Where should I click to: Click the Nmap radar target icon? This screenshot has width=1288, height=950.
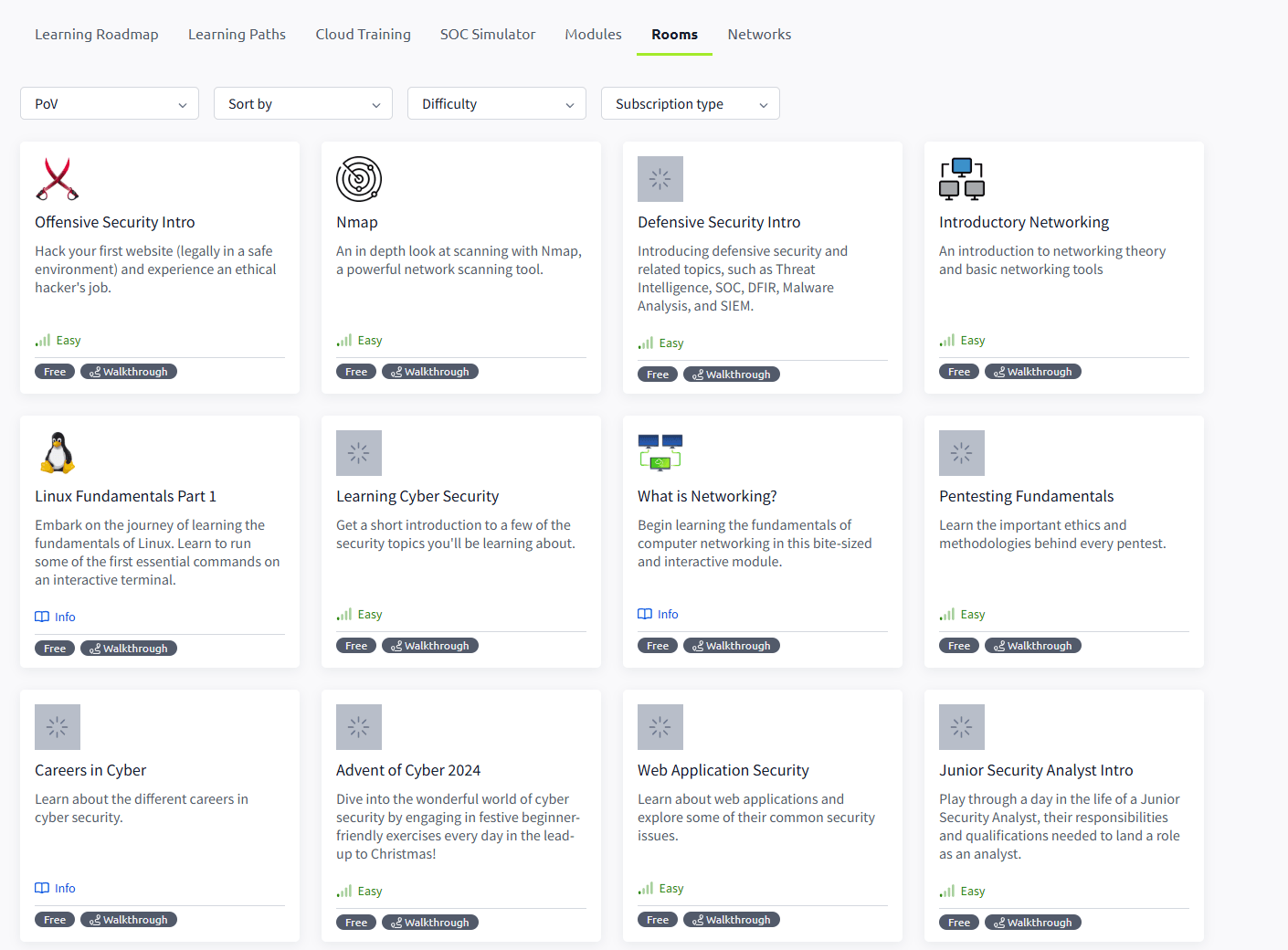358,179
